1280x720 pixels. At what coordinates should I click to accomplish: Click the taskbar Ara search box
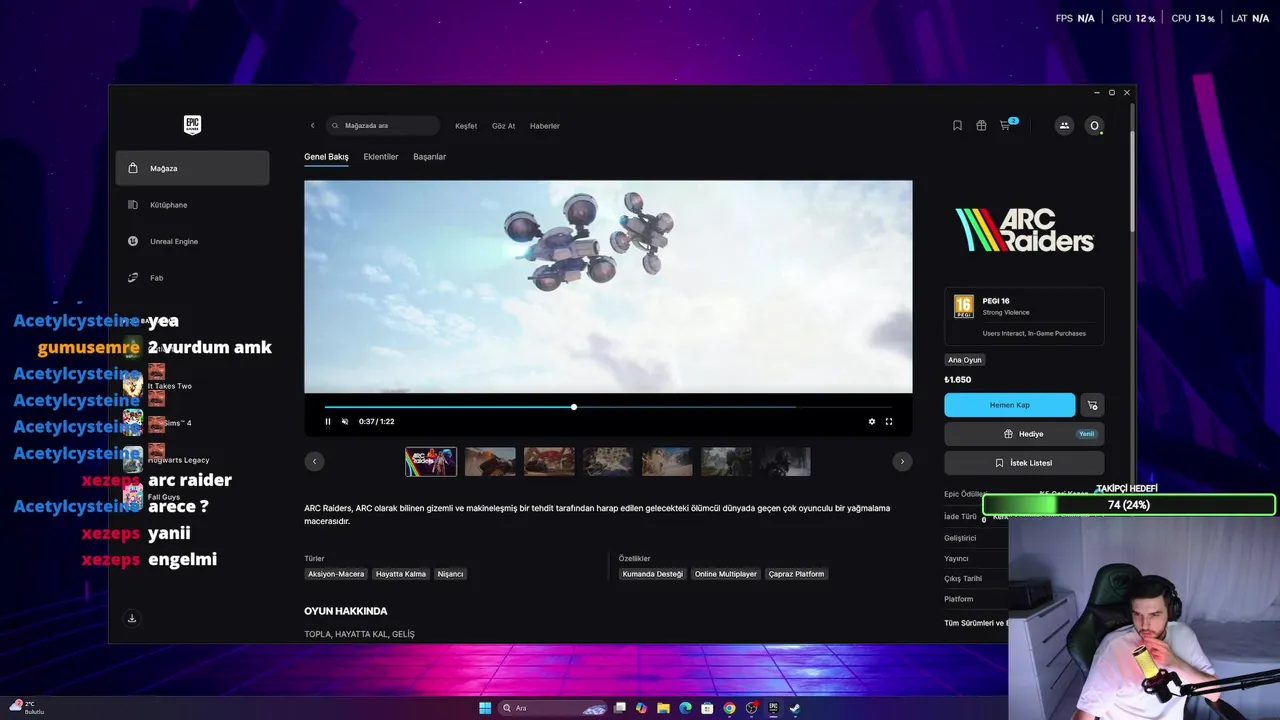pyautogui.click(x=553, y=708)
